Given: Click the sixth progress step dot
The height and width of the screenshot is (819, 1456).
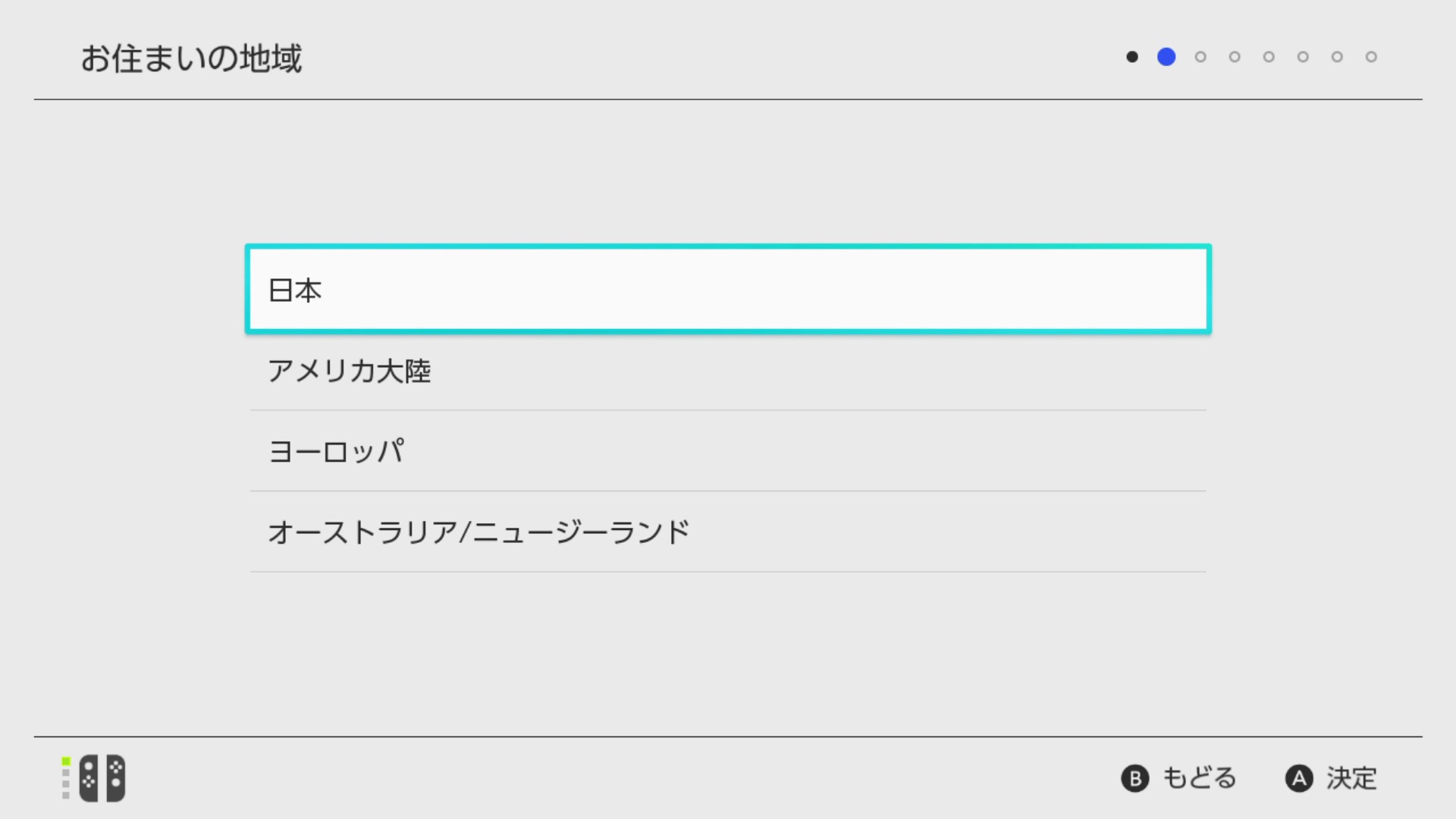Looking at the screenshot, I should tap(1303, 57).
